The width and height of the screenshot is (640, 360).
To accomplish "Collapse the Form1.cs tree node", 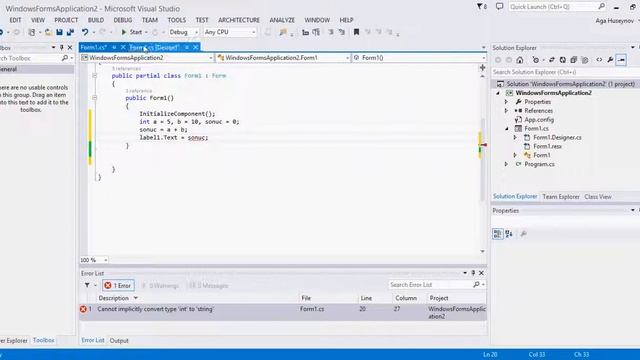I will click(507, 129).
